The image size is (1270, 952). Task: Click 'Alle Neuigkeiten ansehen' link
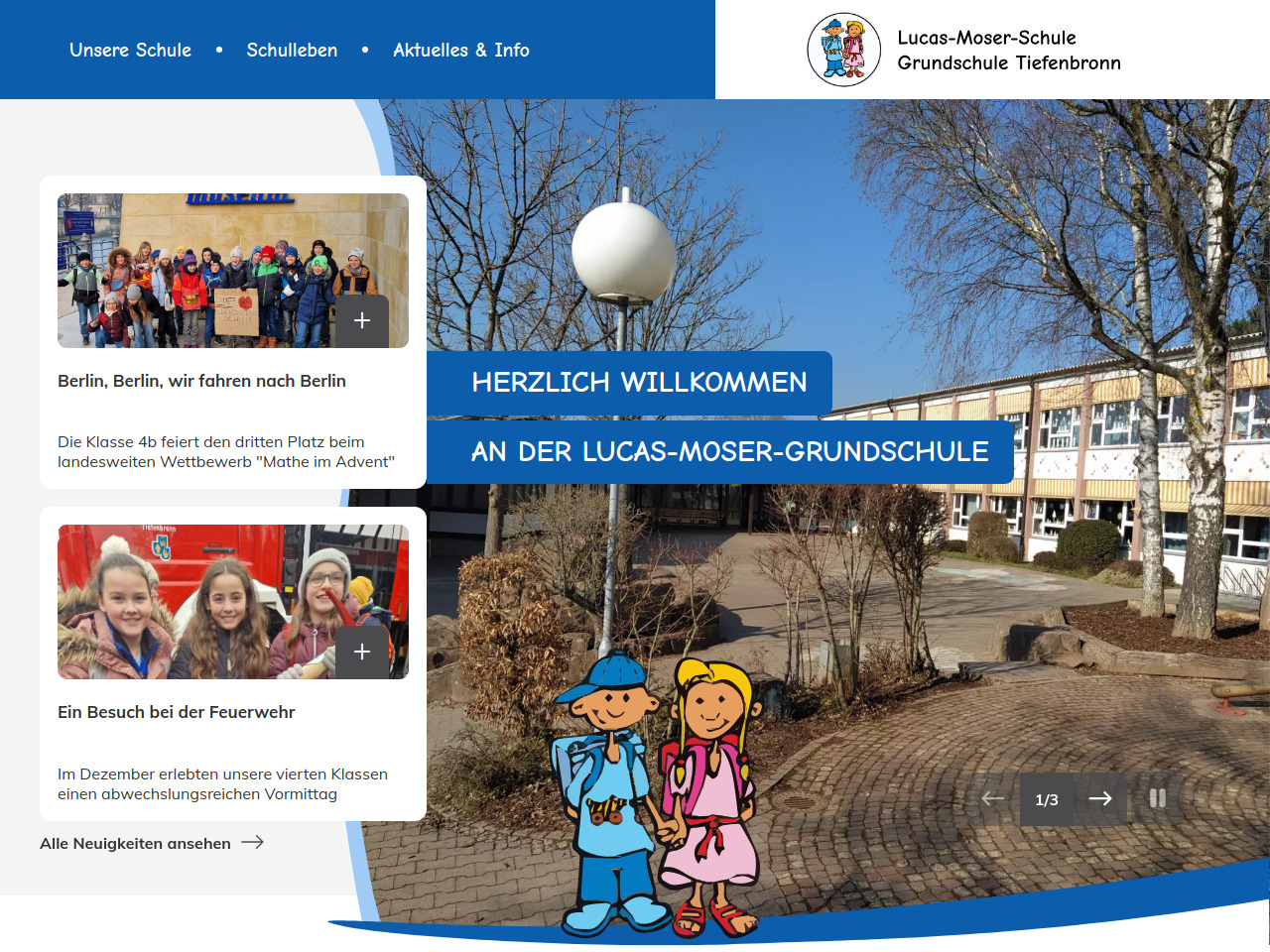[135, 844]
